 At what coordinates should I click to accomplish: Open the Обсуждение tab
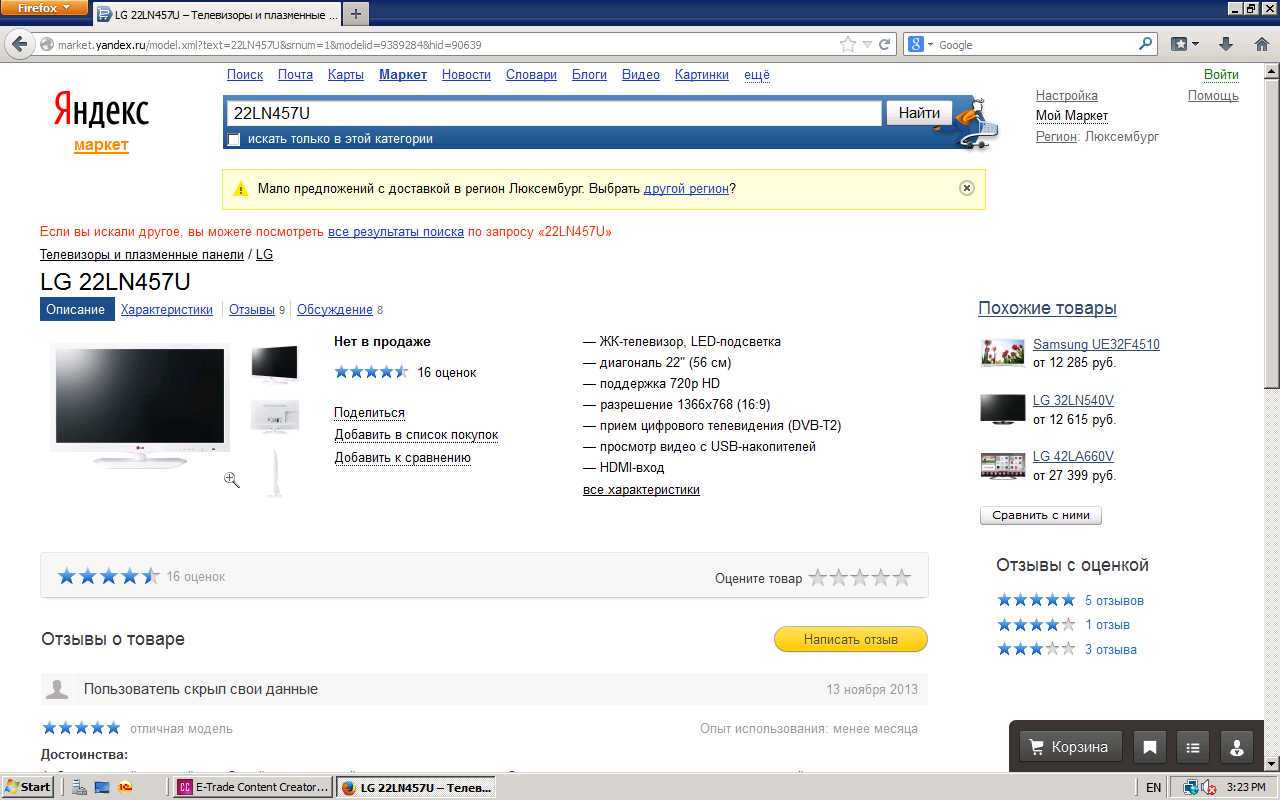point(335,310)
